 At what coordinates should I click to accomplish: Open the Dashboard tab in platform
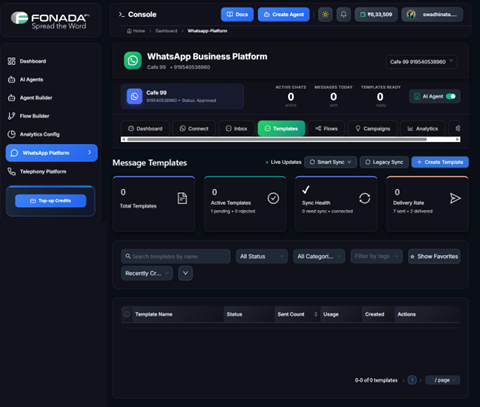click(145, 128)
